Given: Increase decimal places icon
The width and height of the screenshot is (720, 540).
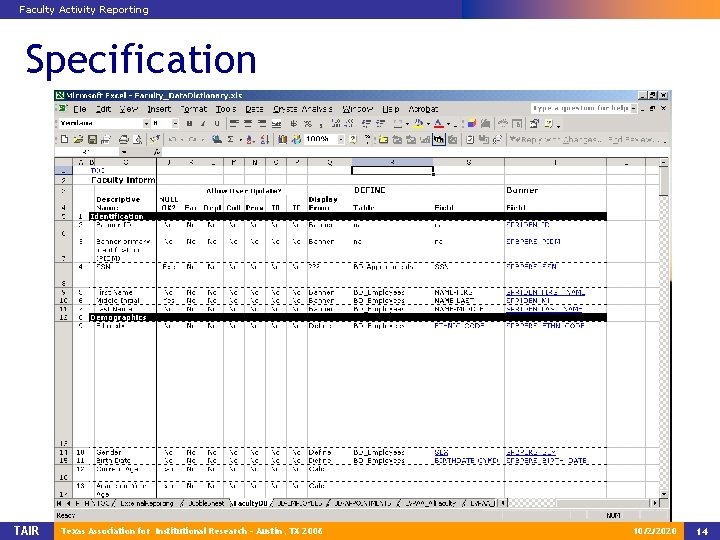Looking at the screenshot, I should (336, 123).
